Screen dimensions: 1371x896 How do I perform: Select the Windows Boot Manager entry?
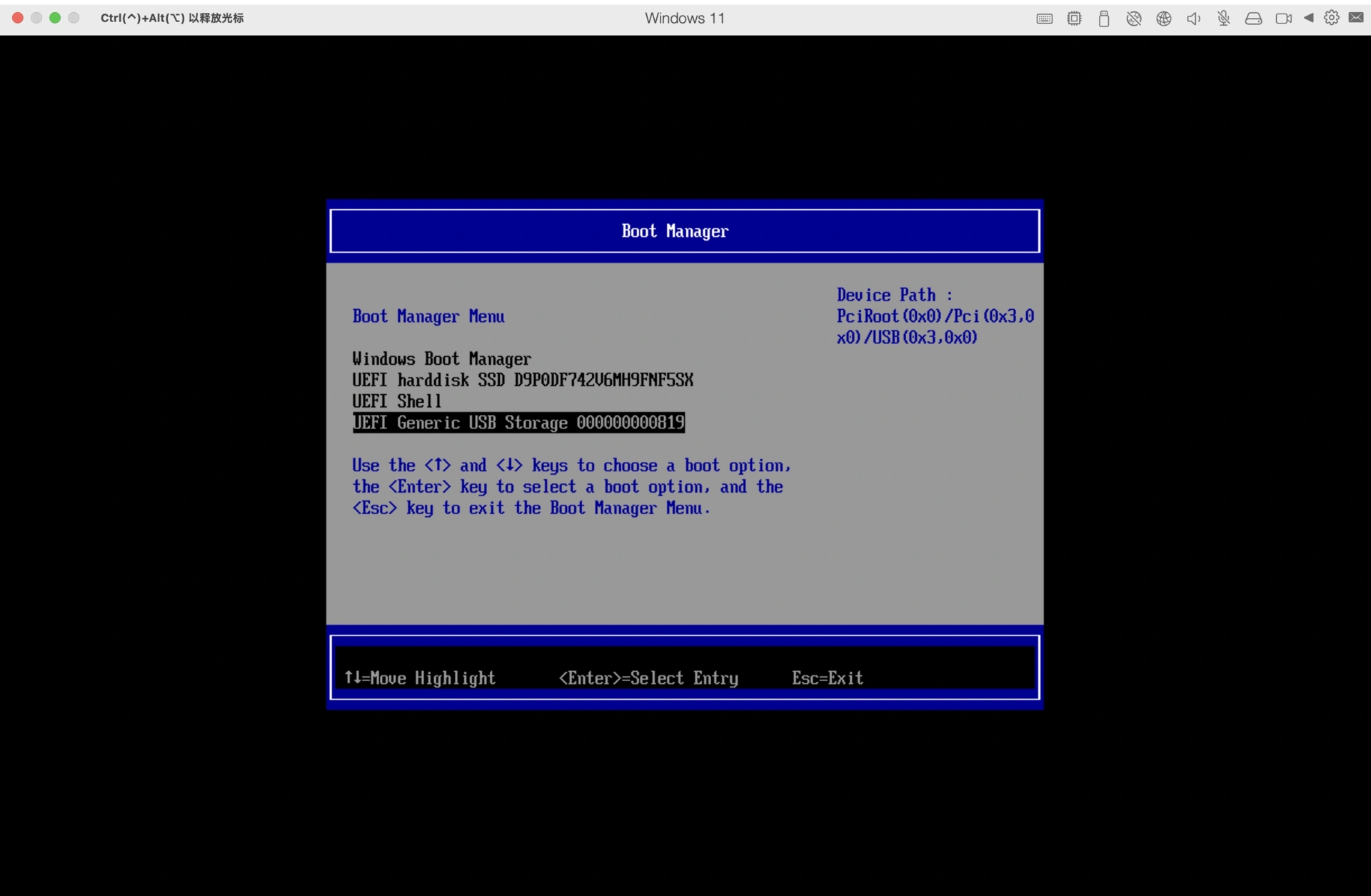point(441,358)
